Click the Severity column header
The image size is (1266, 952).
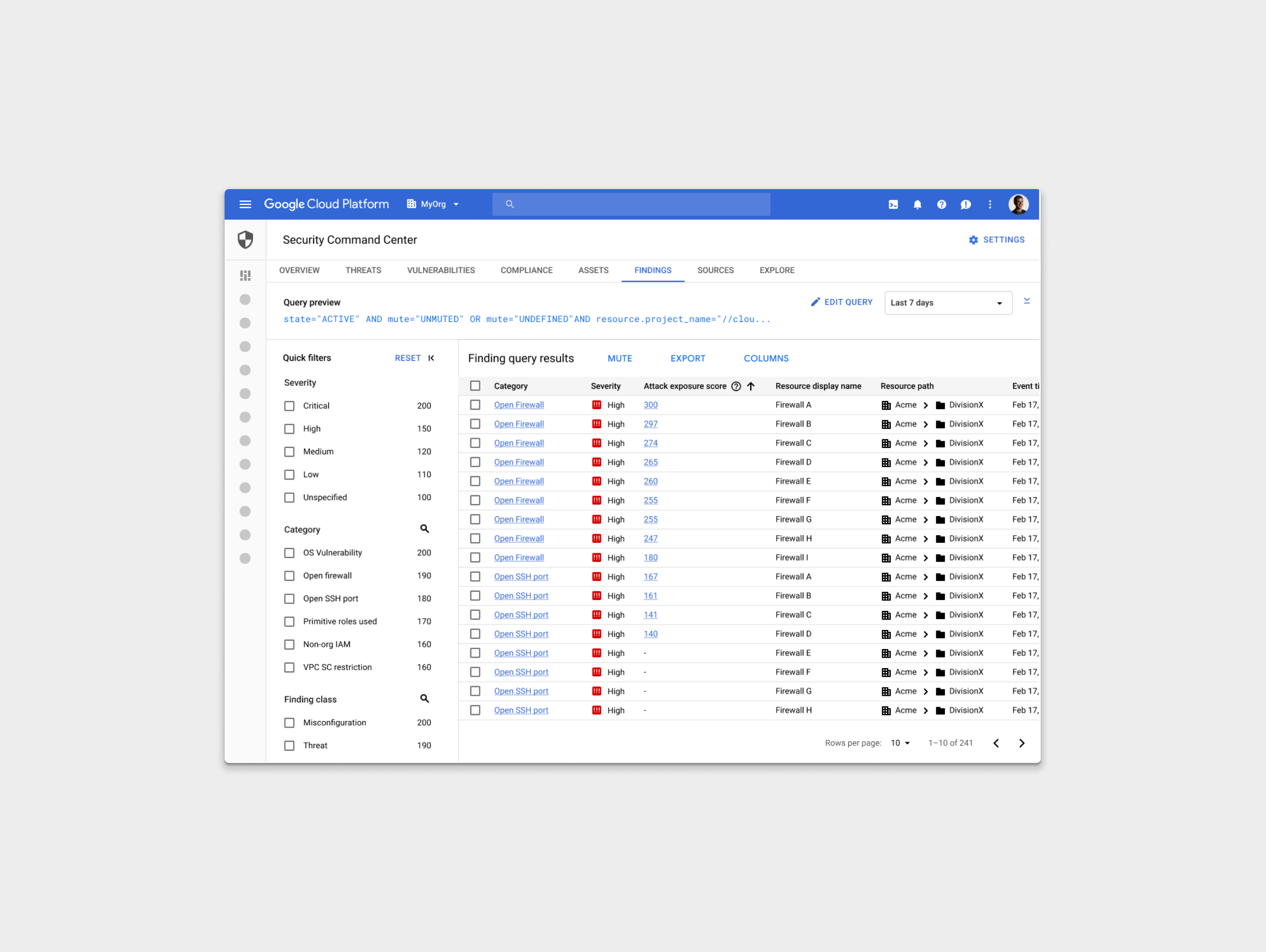[605, 386]
